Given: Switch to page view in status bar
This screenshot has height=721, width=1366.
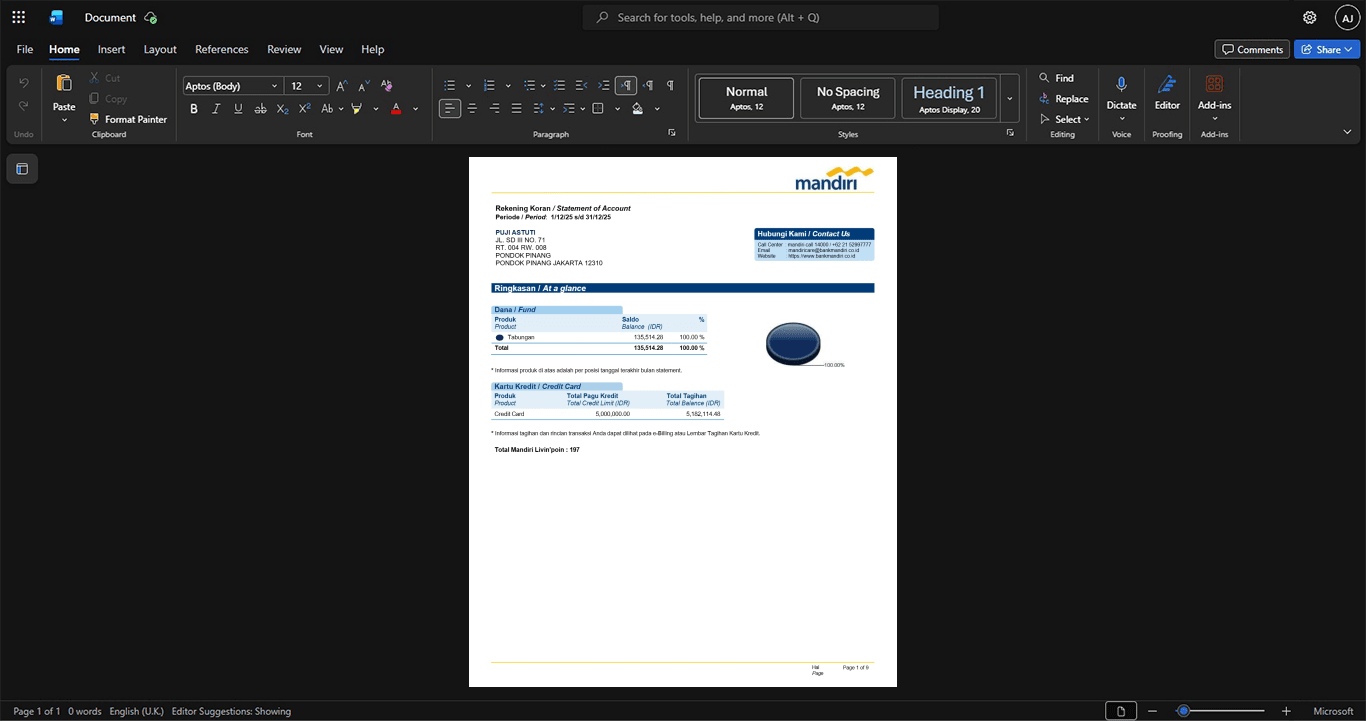Looking at the screenshot, I should tap(1121, 711).
